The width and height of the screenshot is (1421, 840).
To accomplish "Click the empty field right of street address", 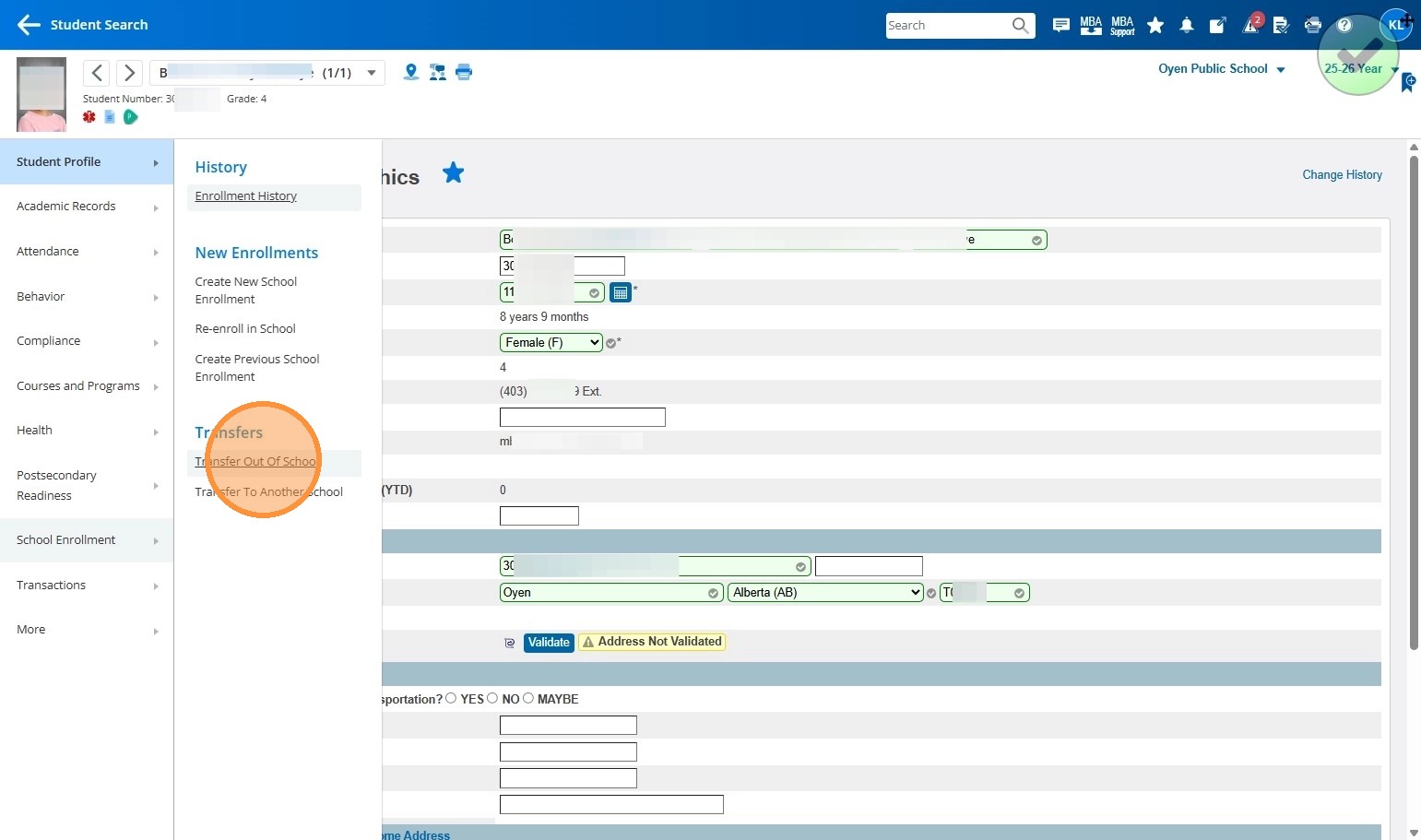I will point(869,566).
